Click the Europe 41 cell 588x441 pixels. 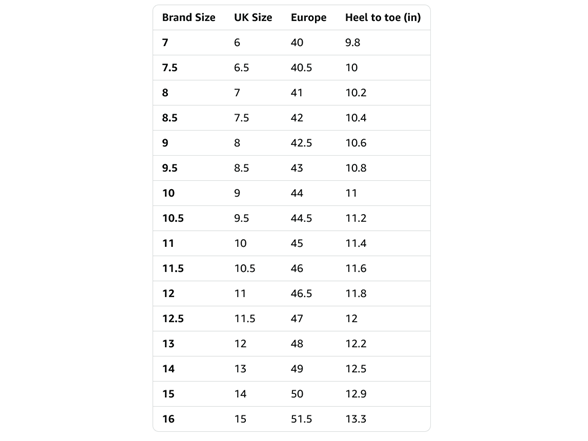click(x=297, y=93)
